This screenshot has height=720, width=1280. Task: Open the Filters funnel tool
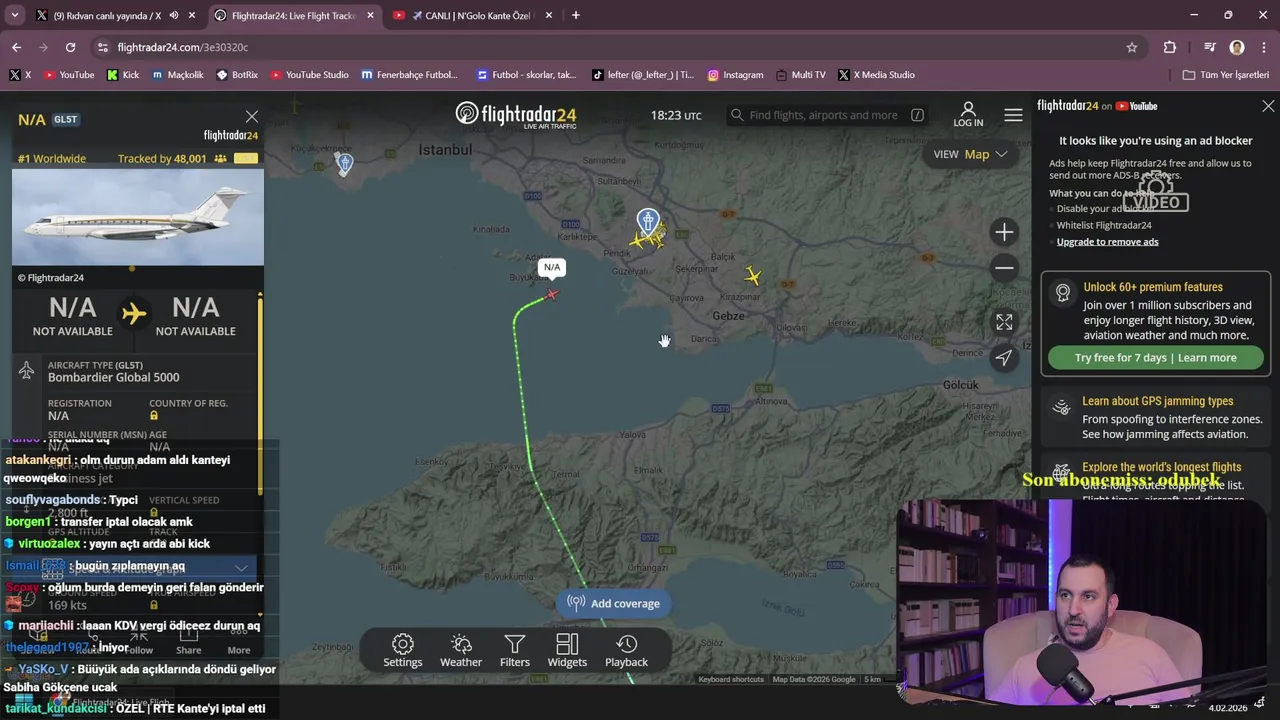pos(515,650)
